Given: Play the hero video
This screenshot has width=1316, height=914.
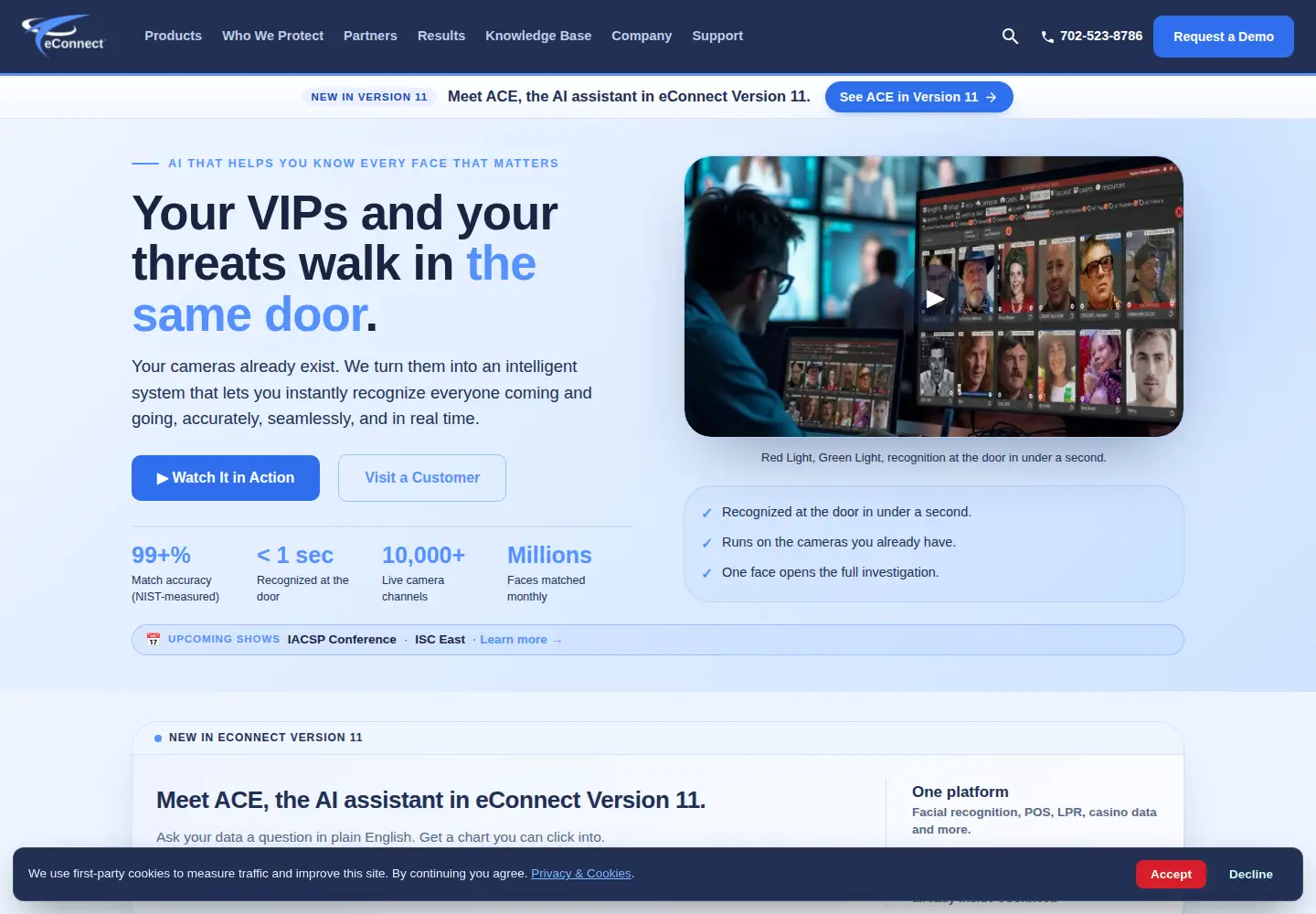Looking at the screenshot, I should coord(934,298).
